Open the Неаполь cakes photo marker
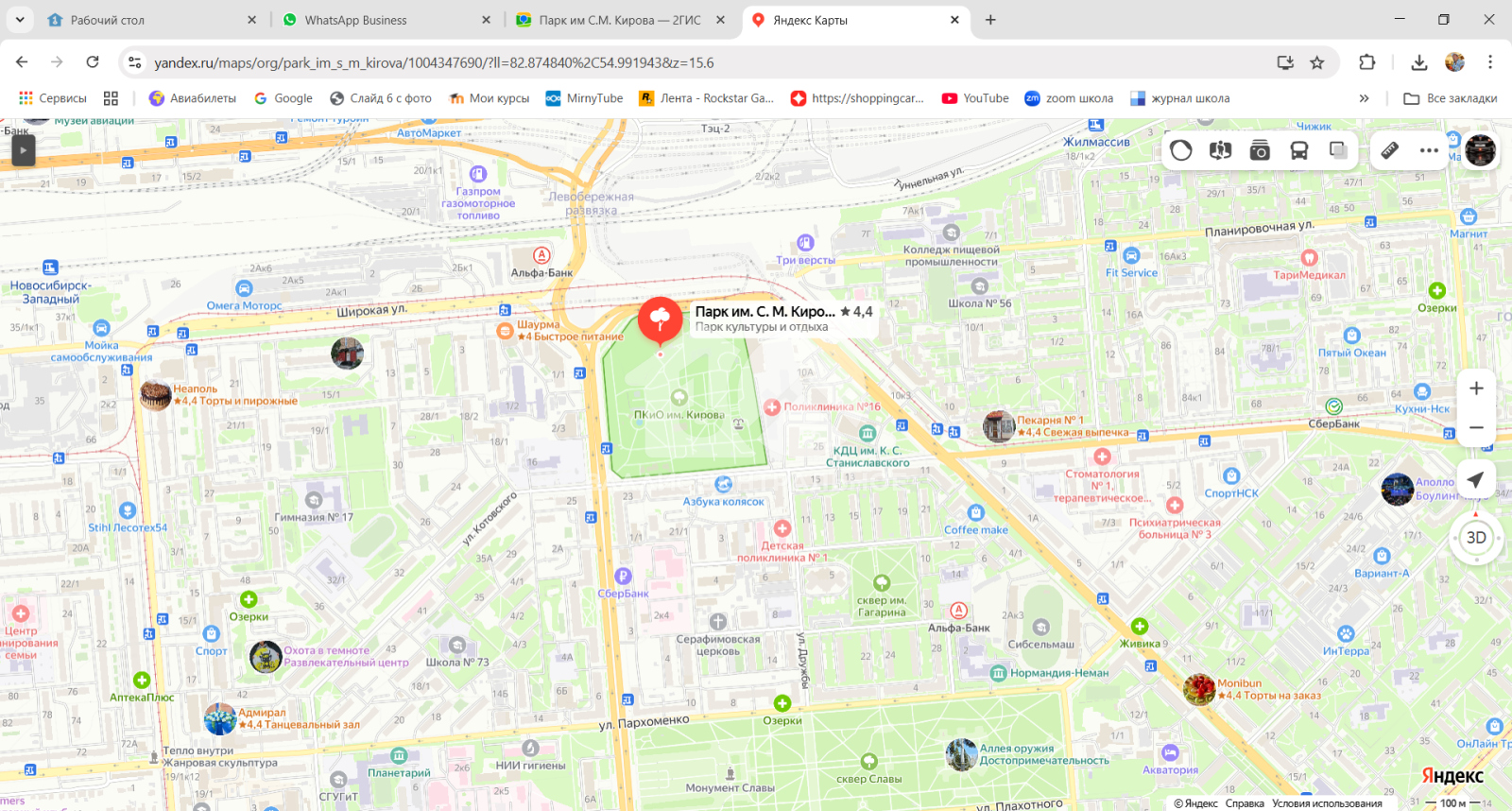This screenshot has width=1512, height=811. coord(156,395)
